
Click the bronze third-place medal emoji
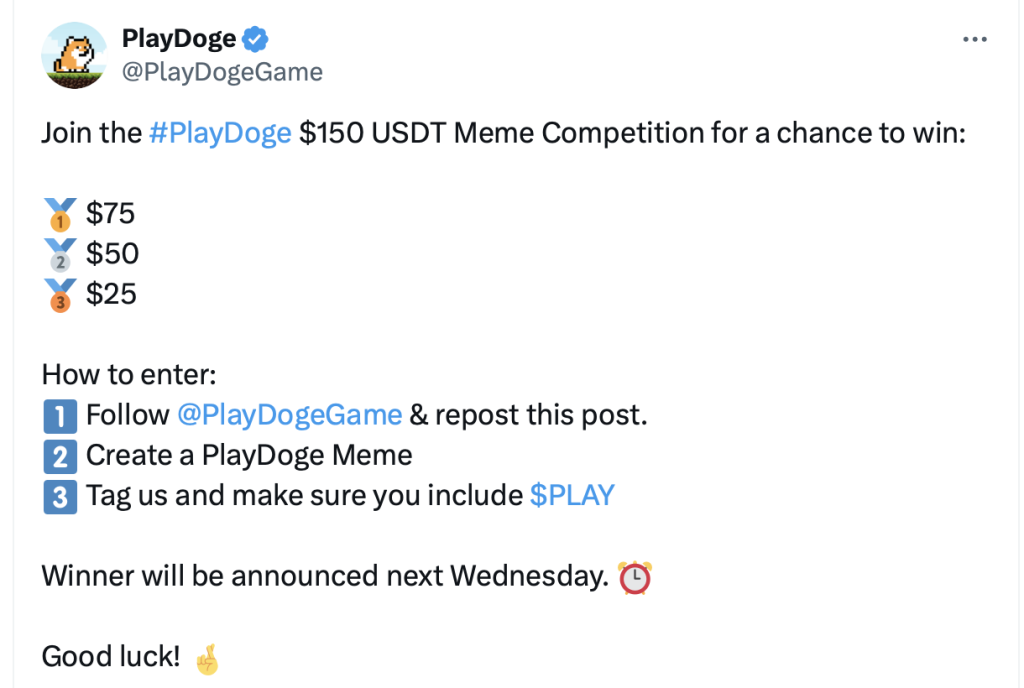tap(60, 295)
